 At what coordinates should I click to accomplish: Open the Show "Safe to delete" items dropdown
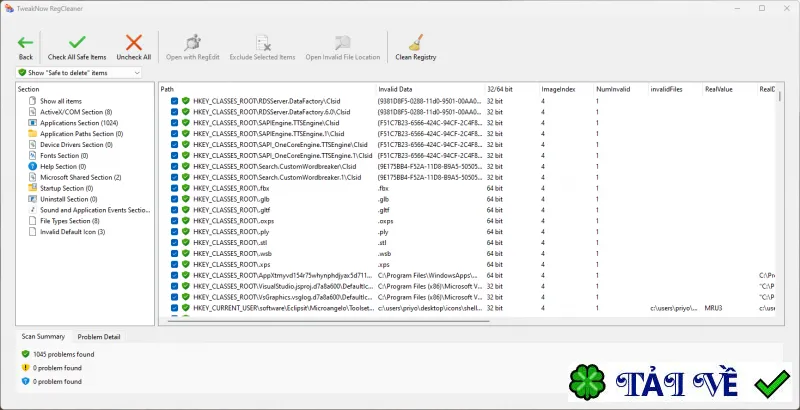(79, 73)
